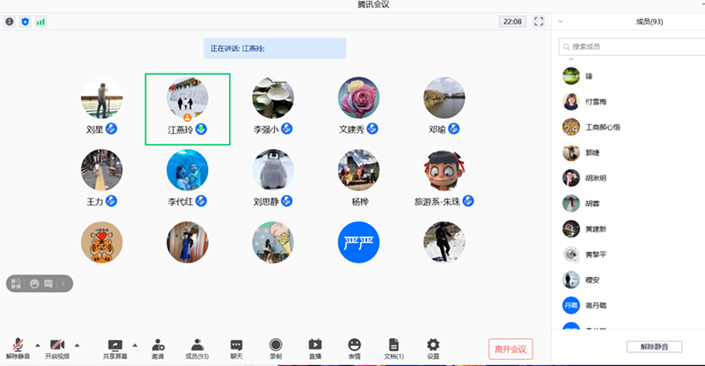The width and height of the screenshot is (705, 366).
Task: Expand audio options arrow beside microphone
Action: [x=38, y=345]
